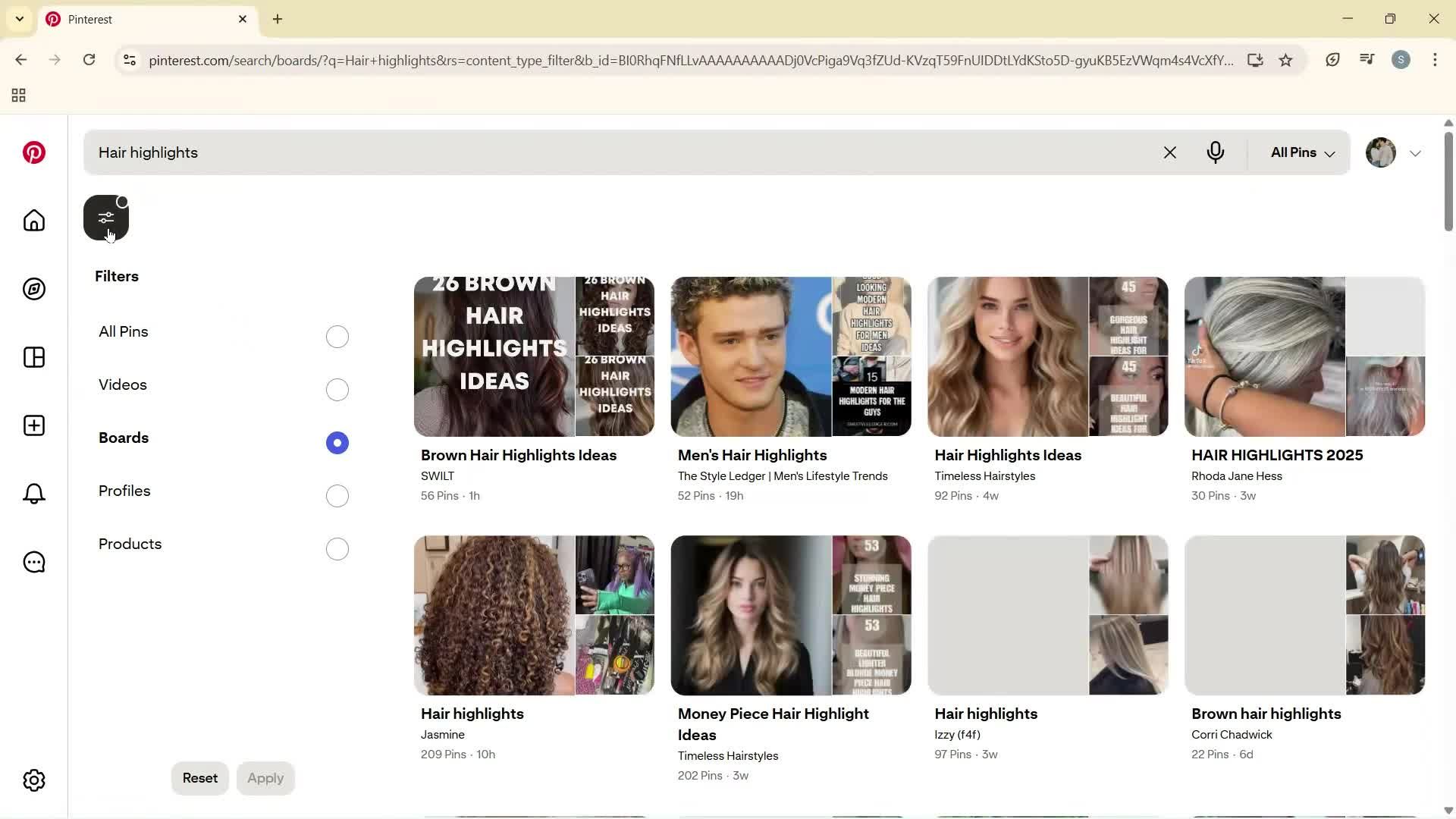The width and height of the screenshot is (1456, 819).
Task: Start voice search with the microphone icon
Action: 1216,152
